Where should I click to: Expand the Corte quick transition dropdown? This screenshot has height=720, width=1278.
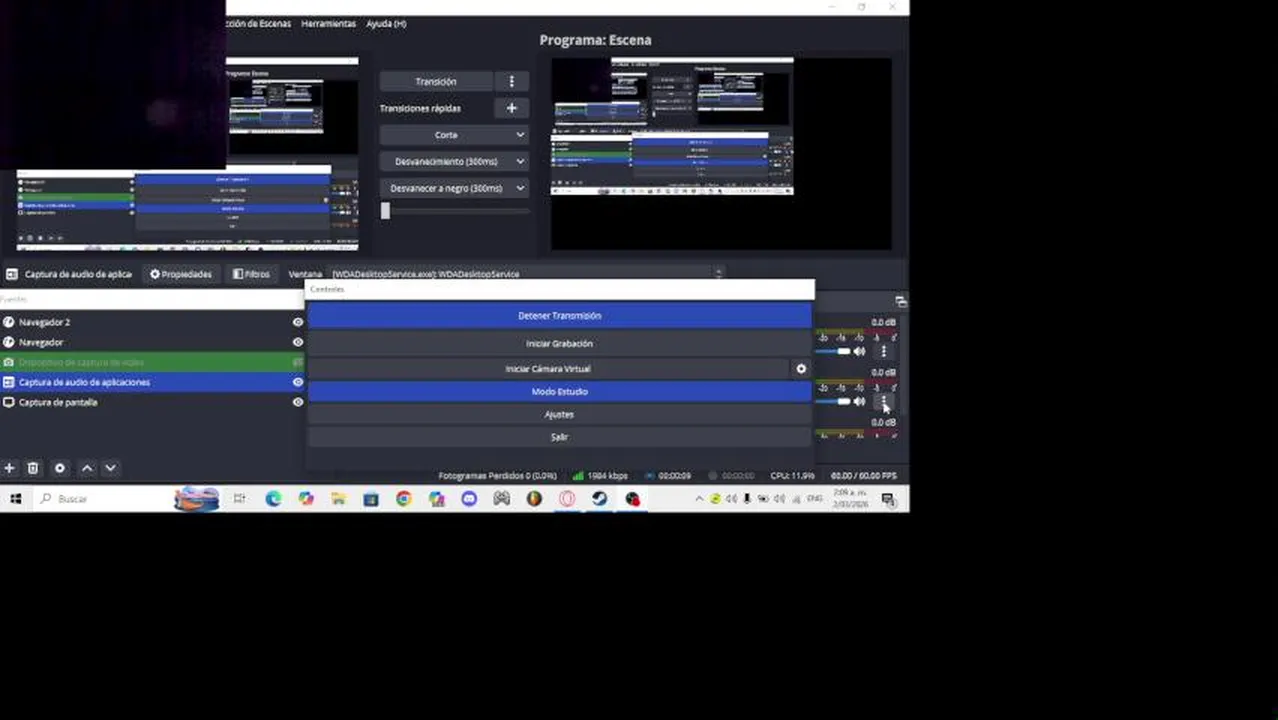tap(453, 135)
